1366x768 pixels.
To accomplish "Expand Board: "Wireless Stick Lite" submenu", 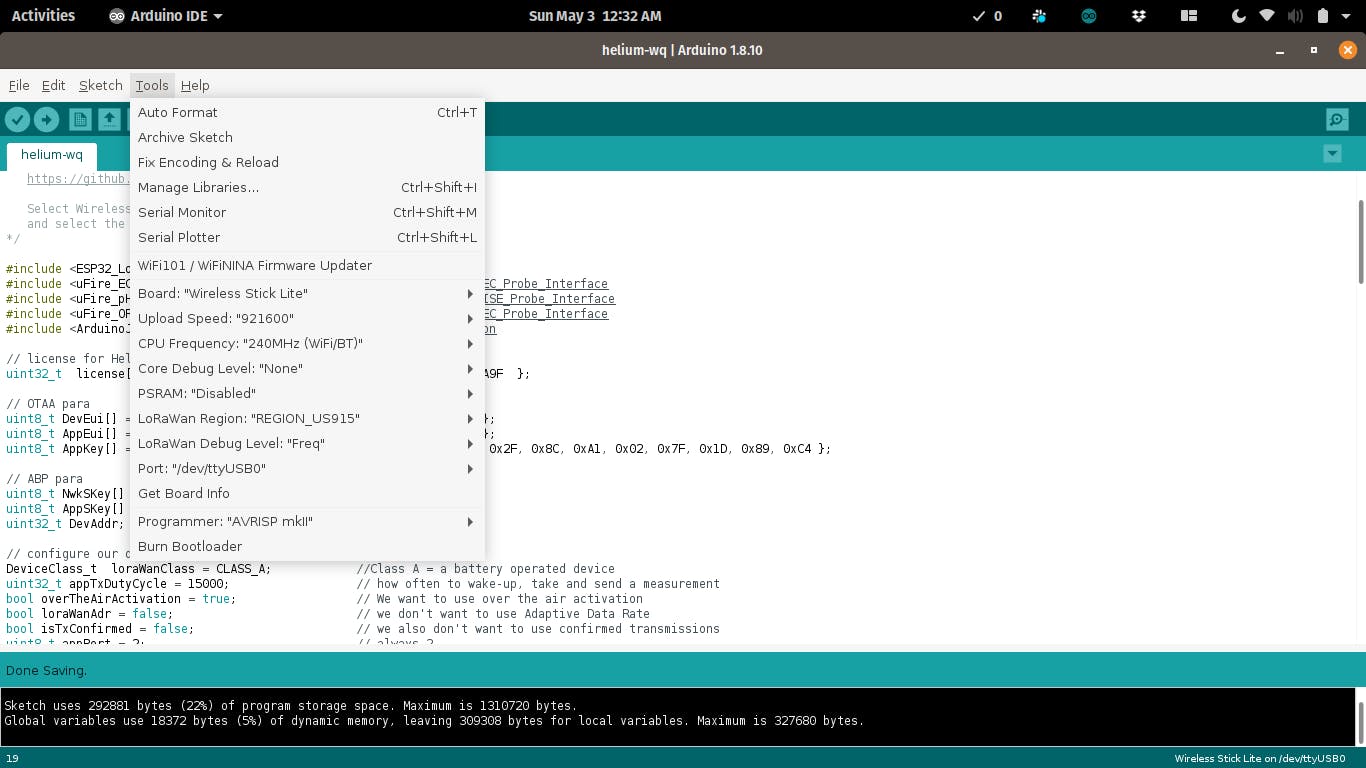I will click(x=307, y=293).
